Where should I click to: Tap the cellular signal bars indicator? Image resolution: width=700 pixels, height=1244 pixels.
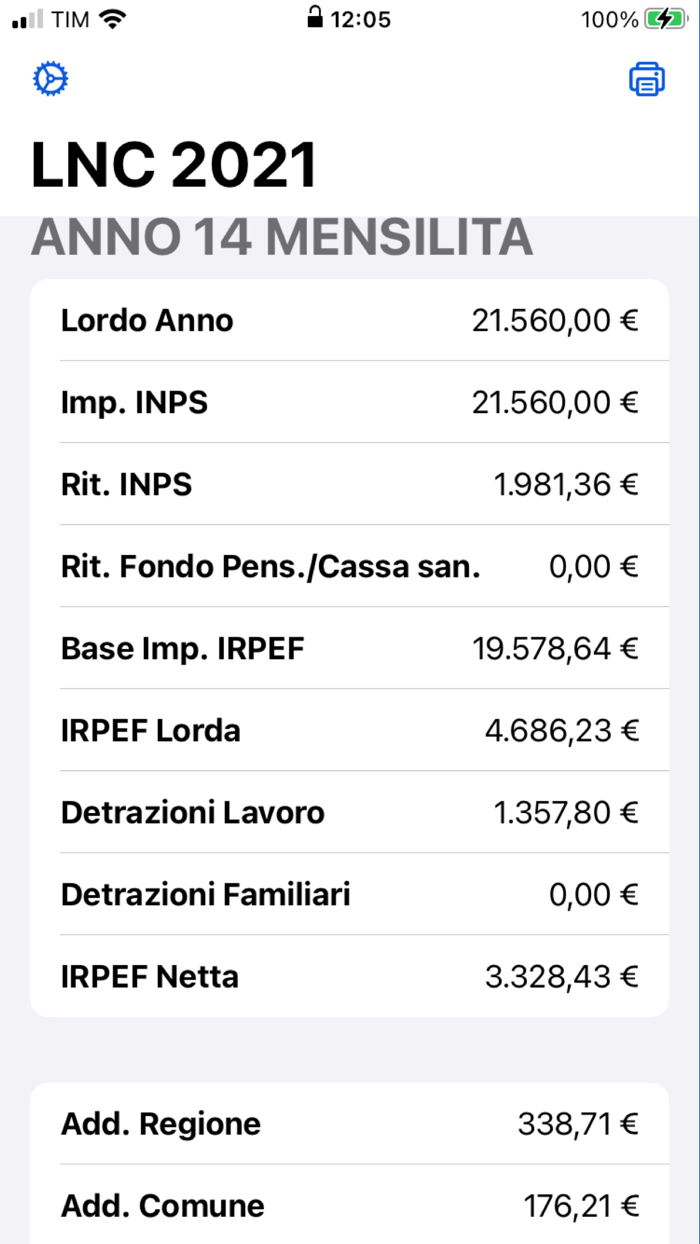pyautogui.click(x=28, y=19)
